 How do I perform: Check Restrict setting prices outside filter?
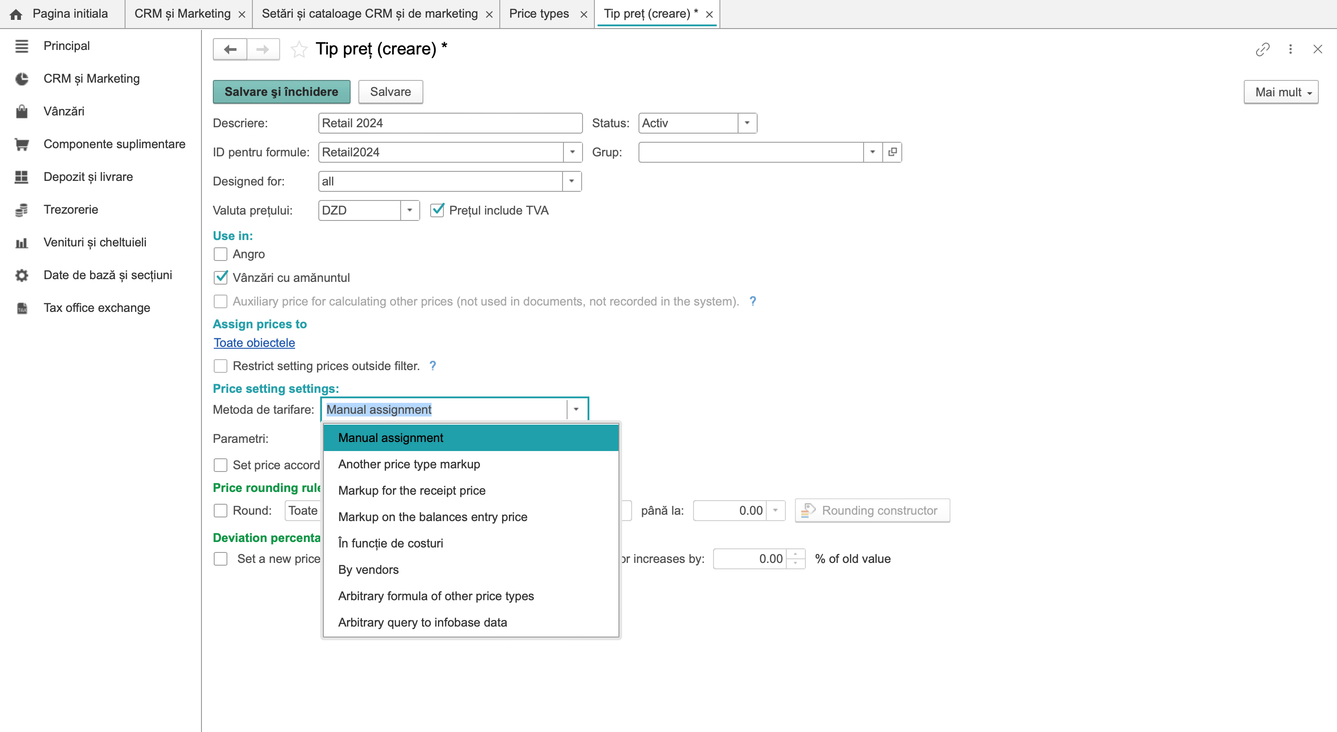[x=221, y=366]
